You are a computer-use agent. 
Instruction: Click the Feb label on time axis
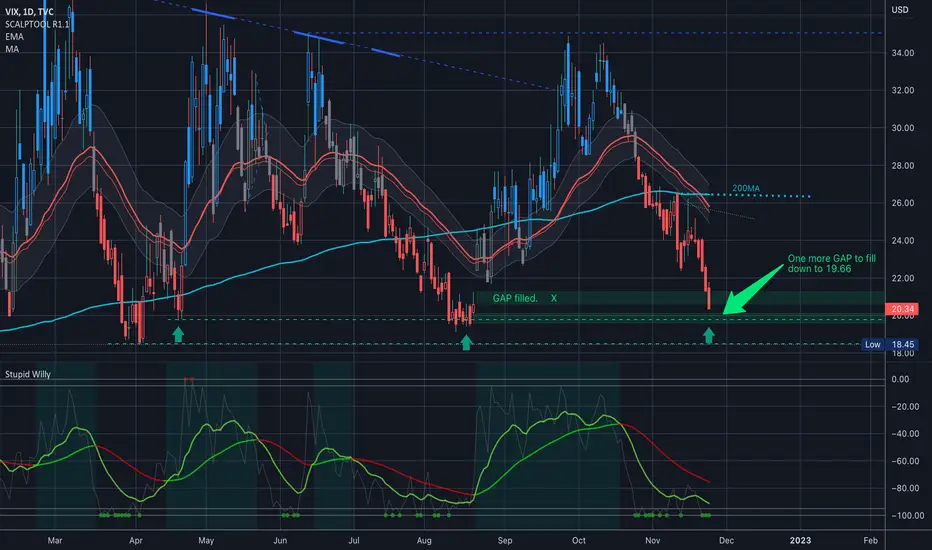pos(870,540)
